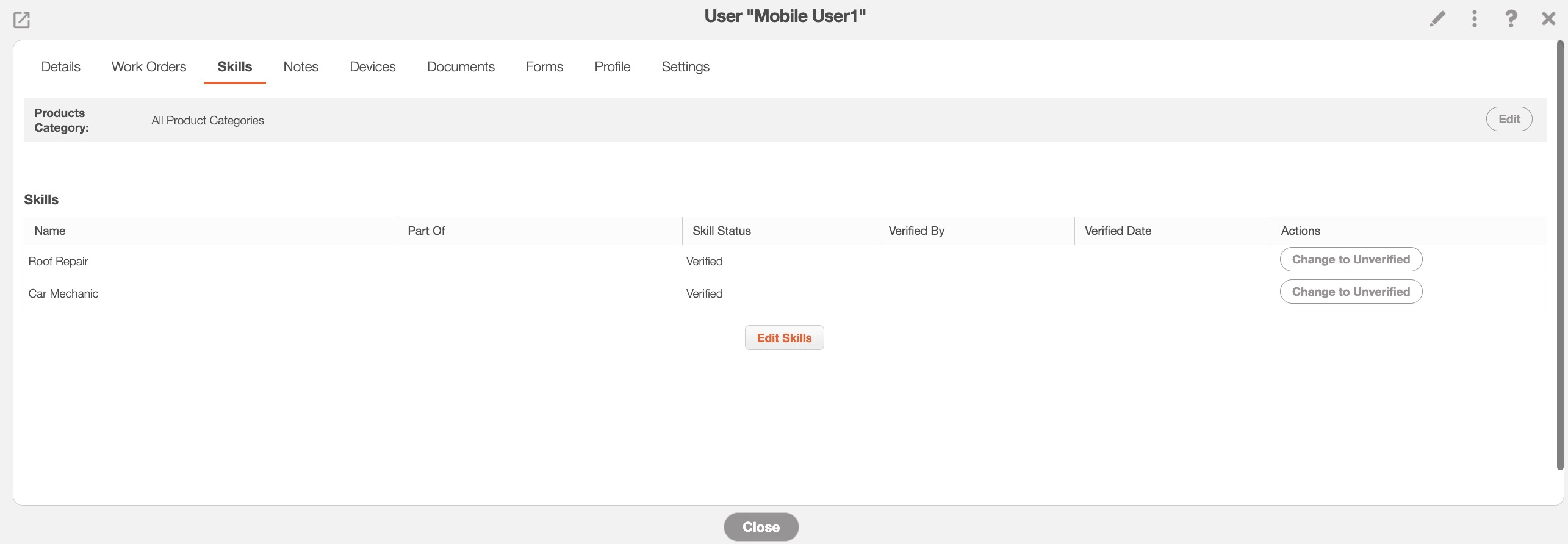This screenshot has height=544, width=1568.
Task: Switch to the Details tab
Action: [x=60, y=66]
